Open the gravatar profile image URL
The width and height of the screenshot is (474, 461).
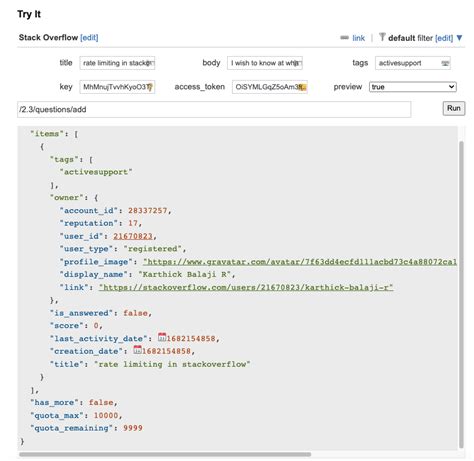(x=300, y=262)
